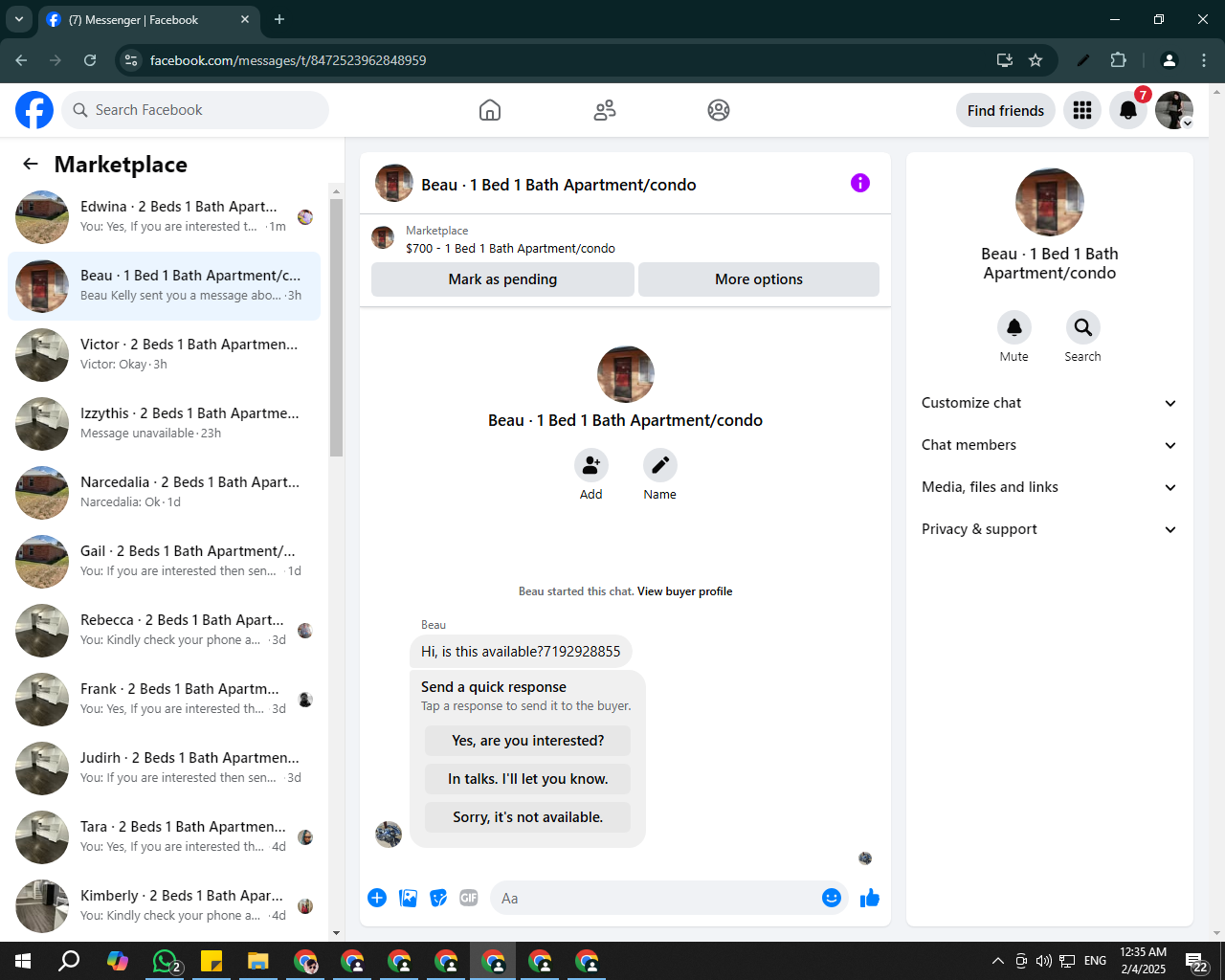Click the Search Facebook field
The image size is (1225, 980).
tap(195, 110)
